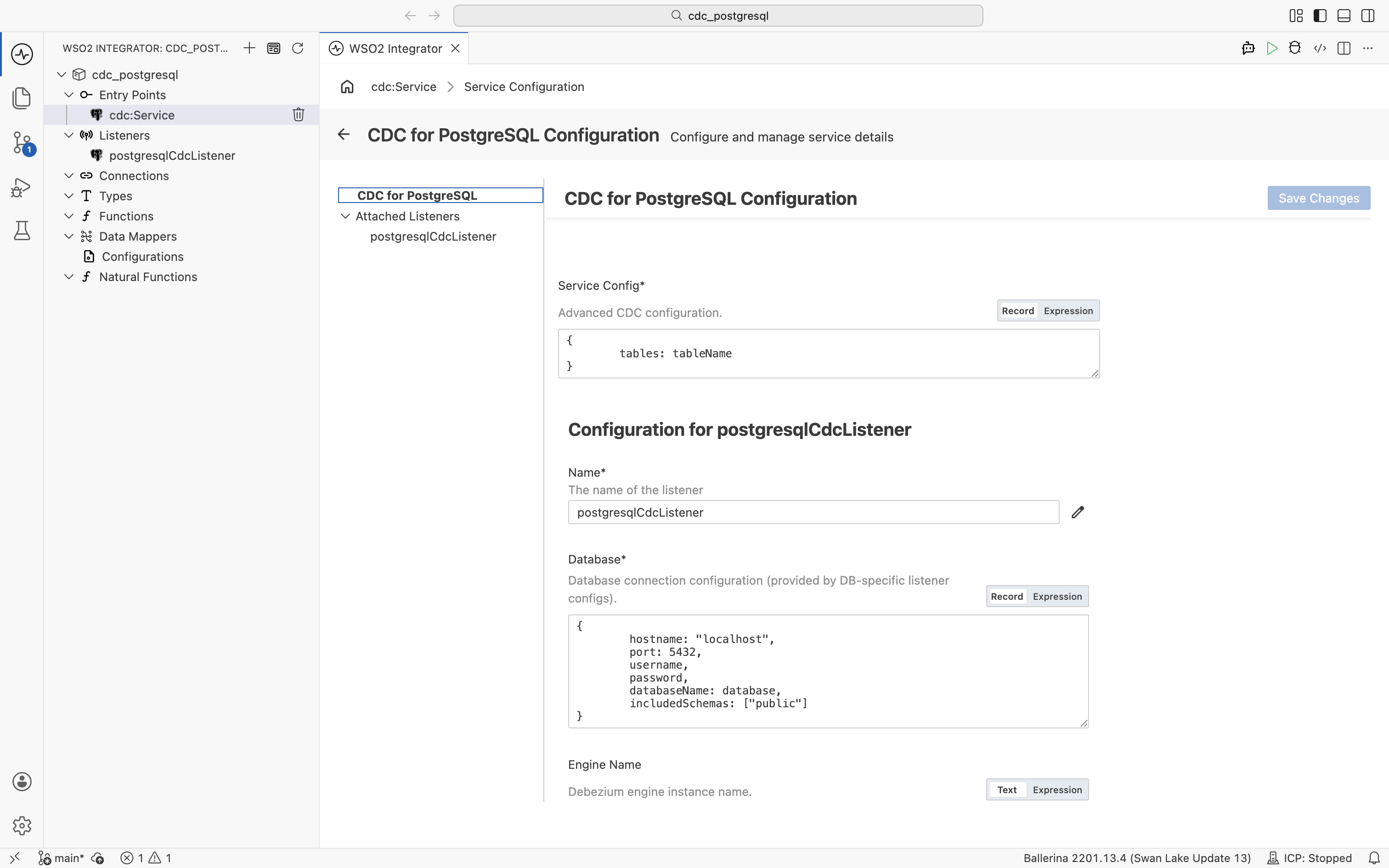This screenshot has height=868, width=1389.
Task: Open the Accounts icon in activity bar
Action: (x=22, y=782)
